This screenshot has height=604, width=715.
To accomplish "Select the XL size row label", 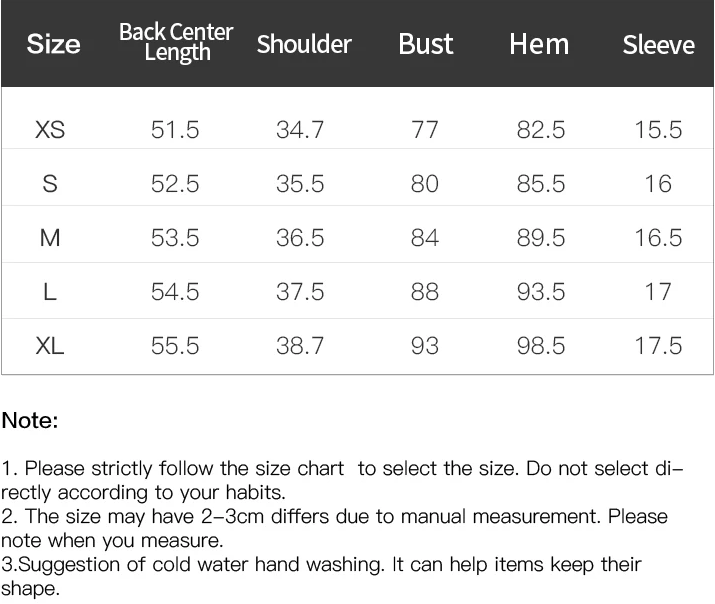I will point(50,346).
